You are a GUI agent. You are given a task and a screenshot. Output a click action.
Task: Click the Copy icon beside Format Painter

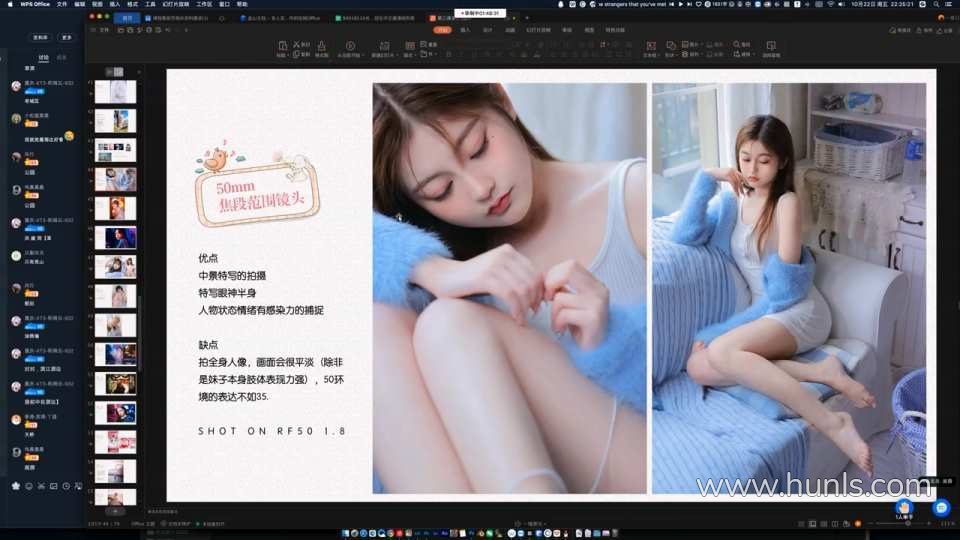tap(296, 54)
